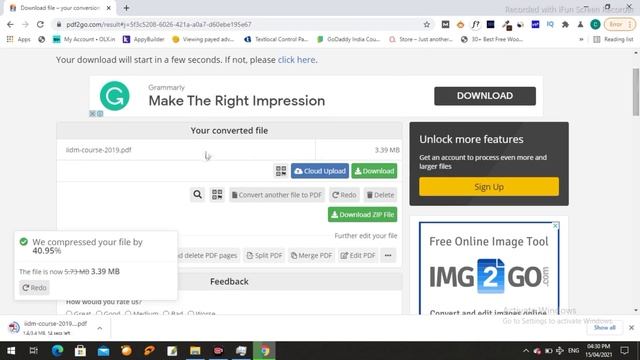Image resolution: width=640 pixels, height=360 pixels.
Task: Click the 'click here' download link
Action: pos(297,60)
